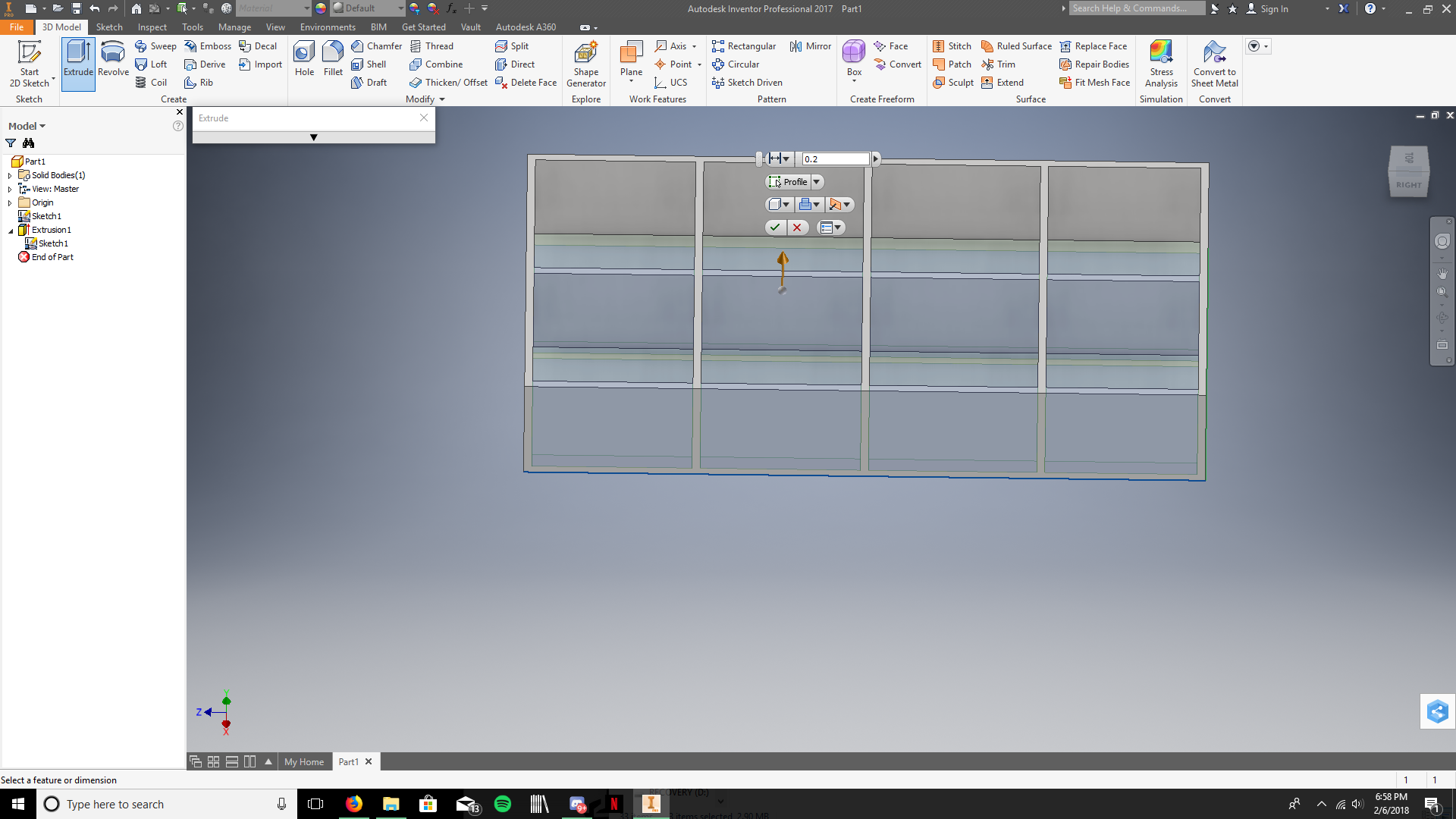Expand the Extrude dialog down arrow

(313, 138)
